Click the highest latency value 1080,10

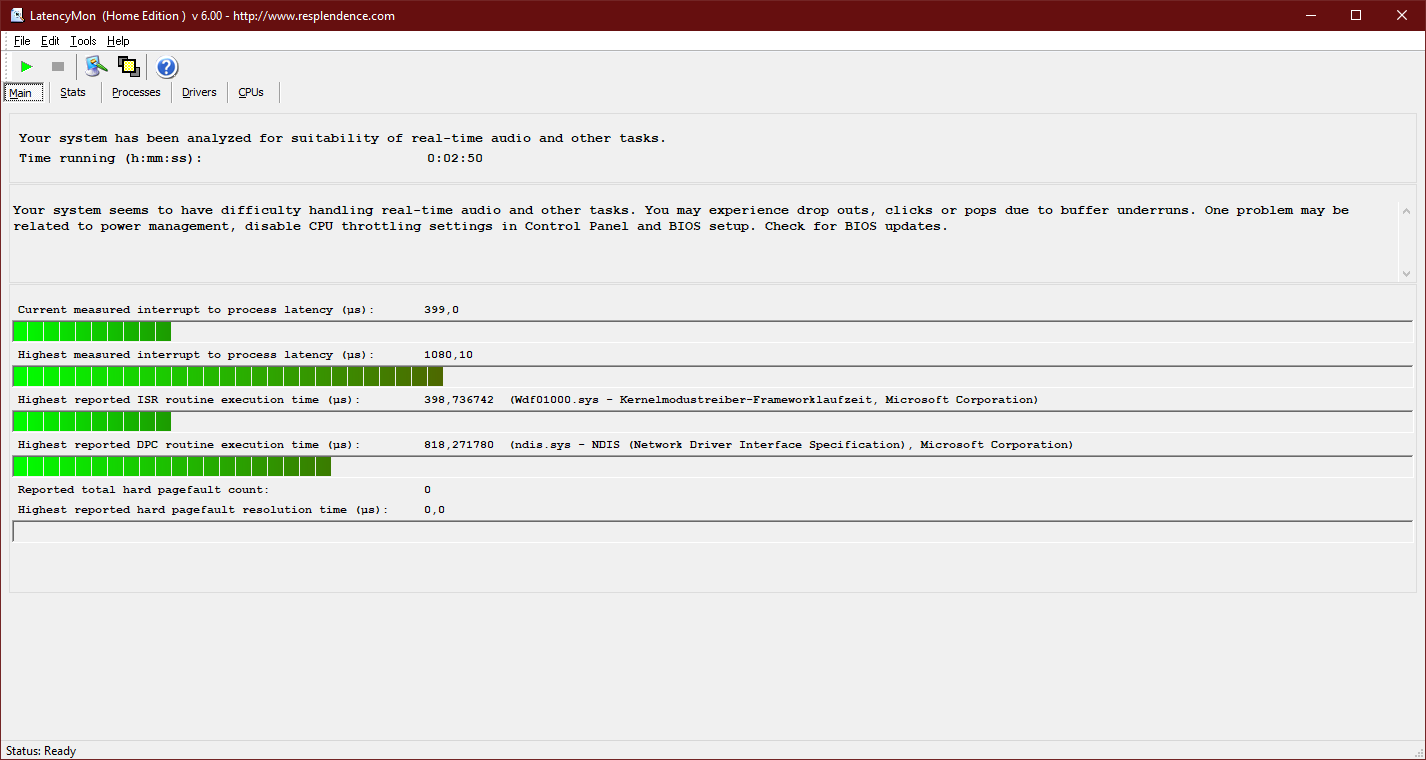(448, 355)
